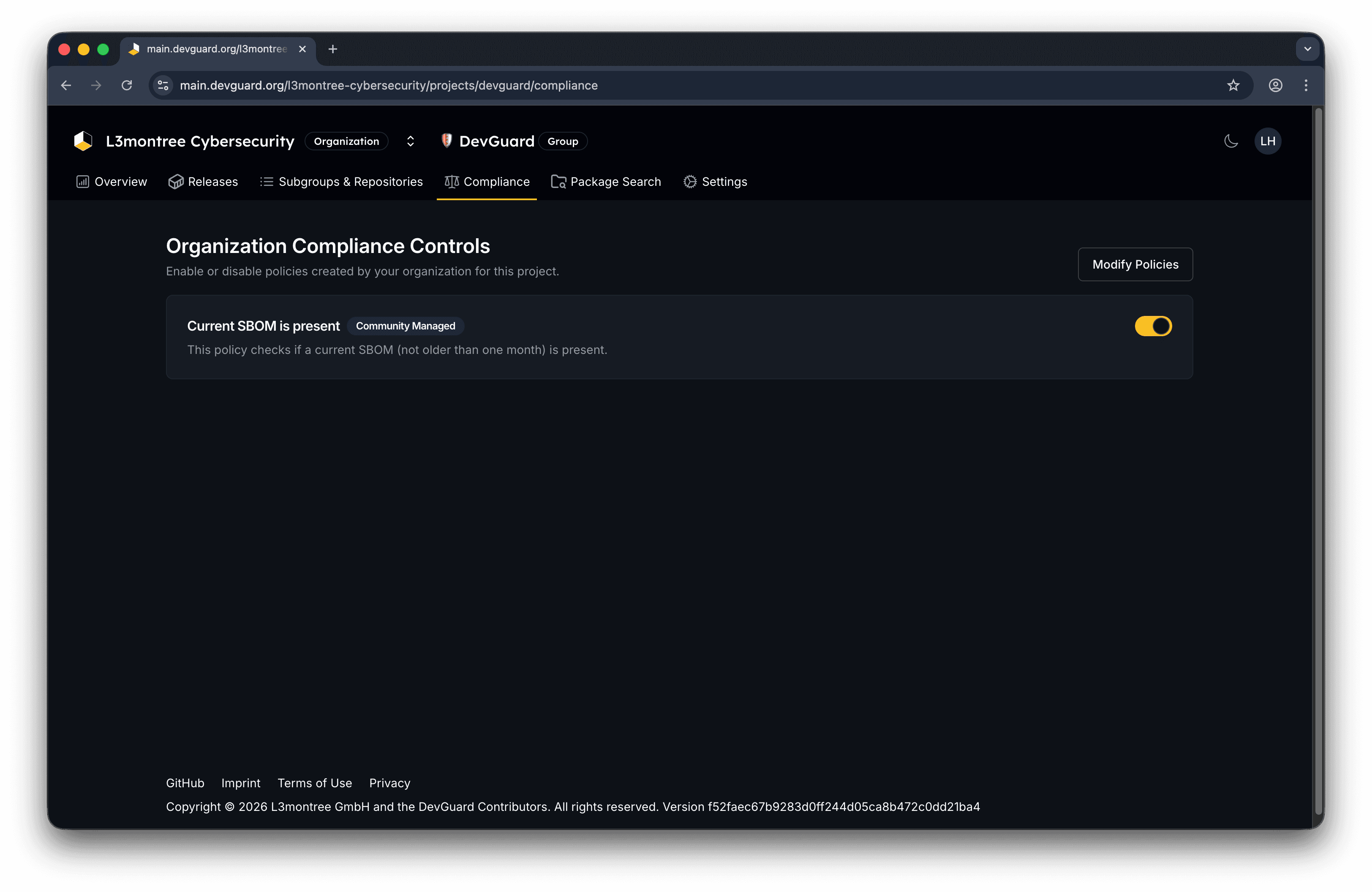The image size is (1372, 892).
Task: Select the Releases package icon
Action: (x=177, y=182)
